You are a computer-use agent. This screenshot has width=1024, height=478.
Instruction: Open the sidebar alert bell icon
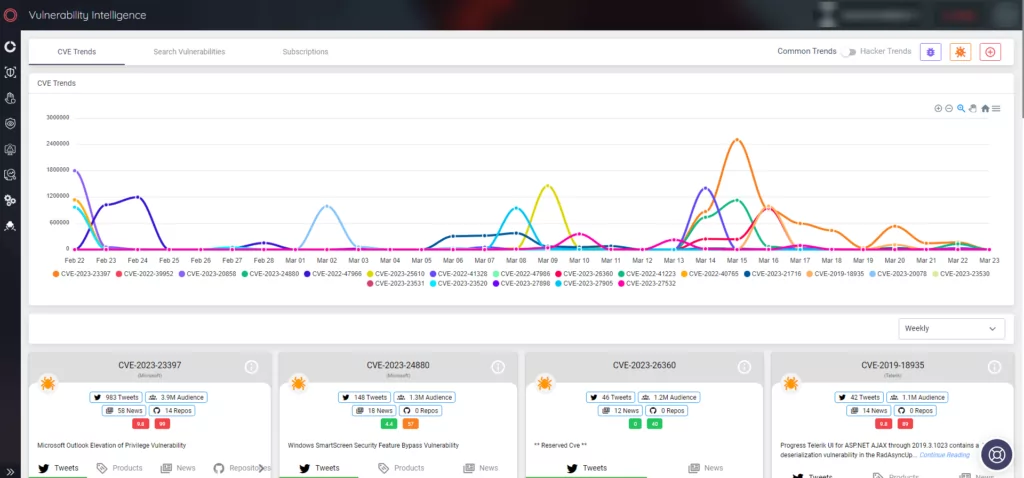(x=10, y=149)
